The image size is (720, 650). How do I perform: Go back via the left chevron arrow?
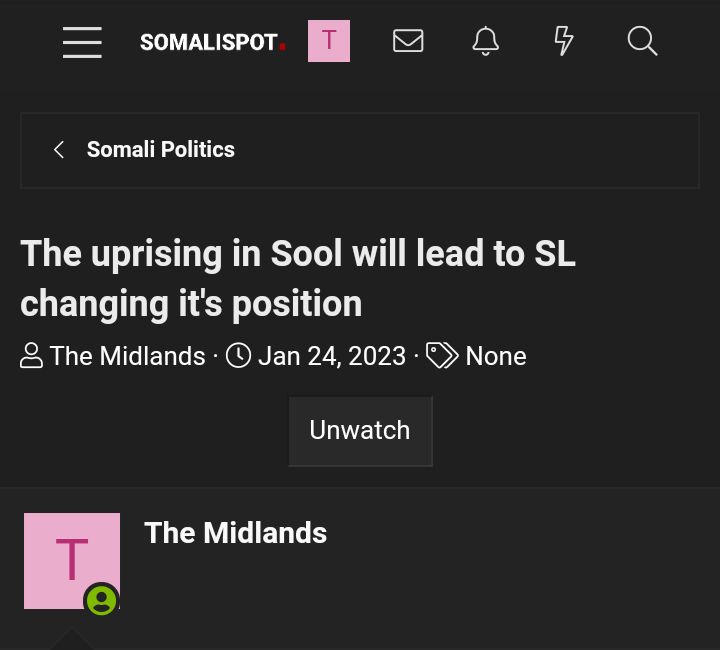[59, 150]
